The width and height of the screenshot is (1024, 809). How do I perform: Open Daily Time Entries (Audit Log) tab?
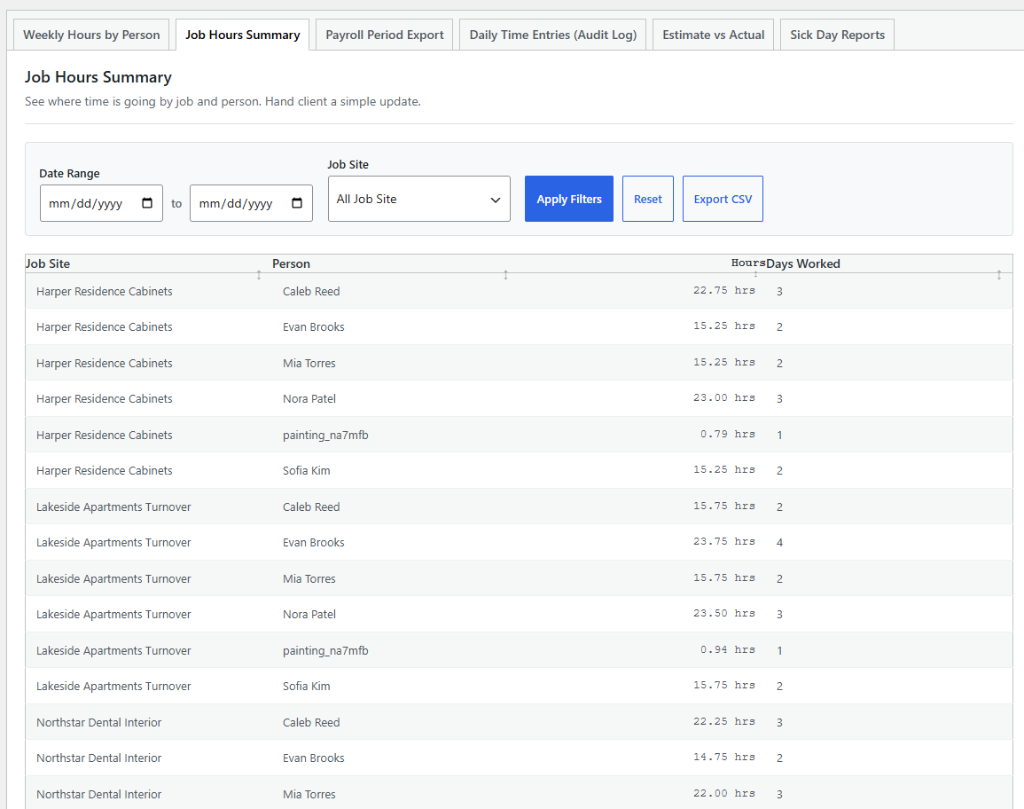point(552,35)
